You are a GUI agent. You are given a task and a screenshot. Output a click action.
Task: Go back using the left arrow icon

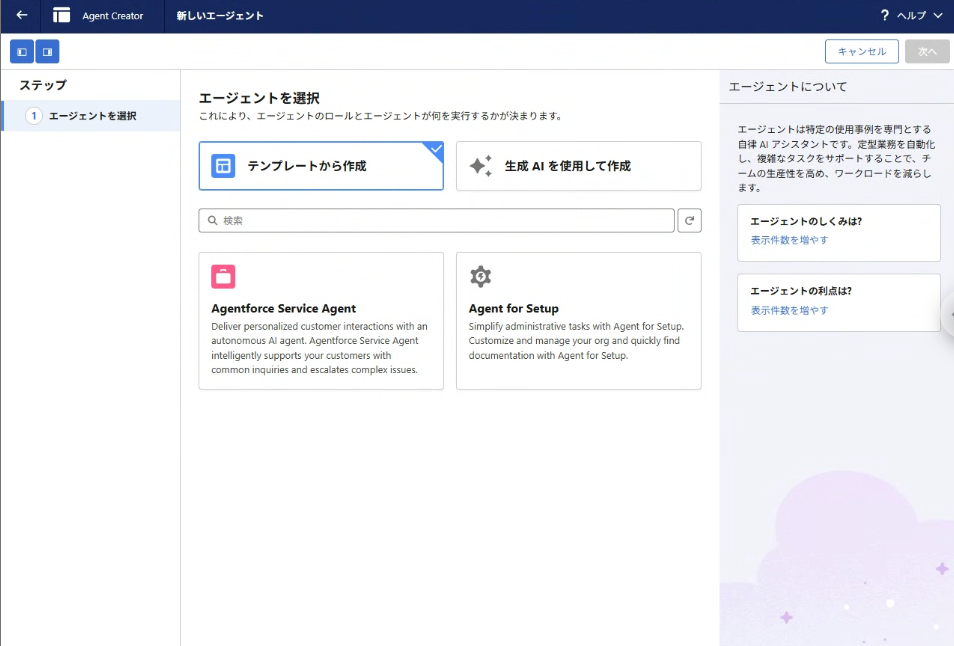point(22,15)
